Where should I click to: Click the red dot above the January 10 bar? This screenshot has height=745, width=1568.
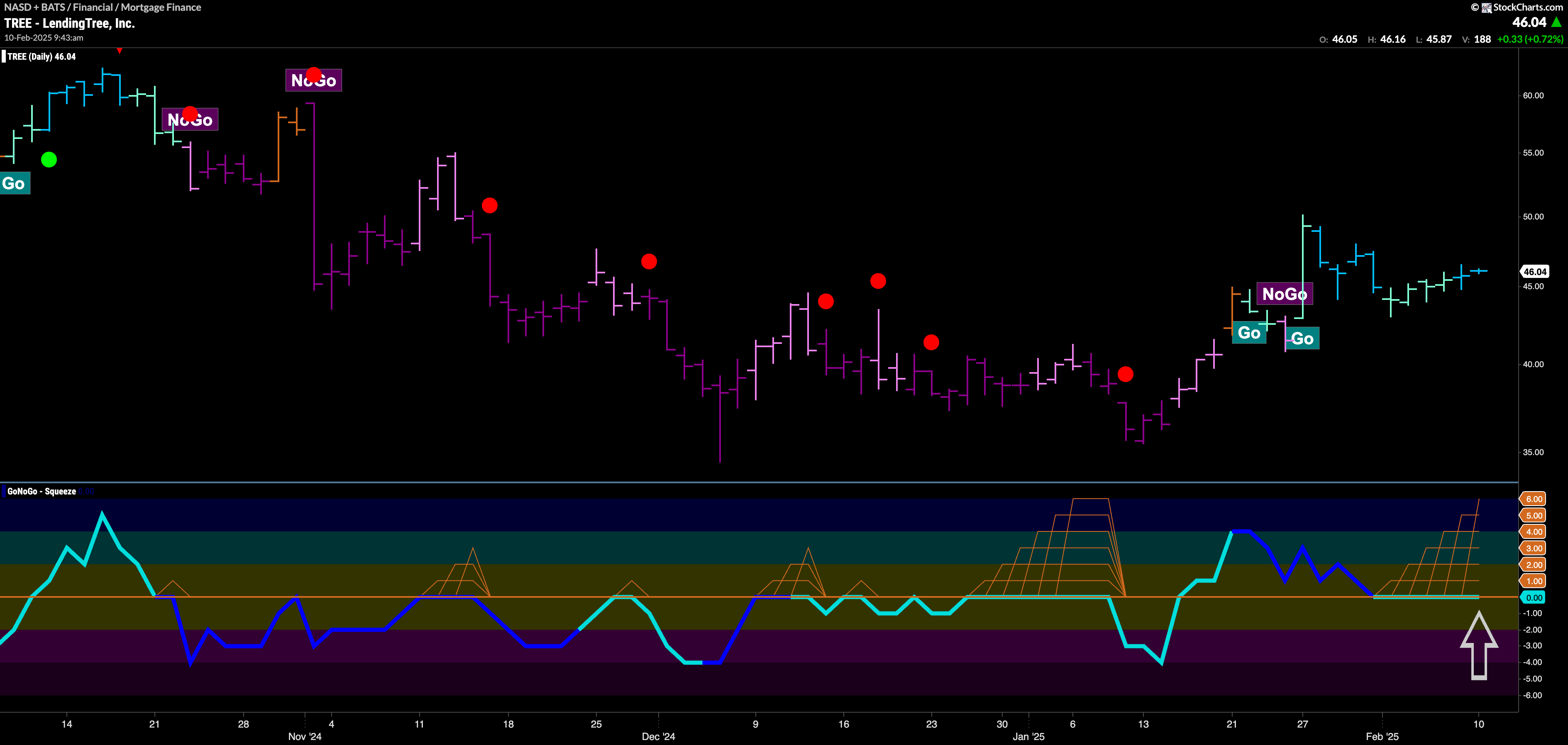tap(1125, 374)
